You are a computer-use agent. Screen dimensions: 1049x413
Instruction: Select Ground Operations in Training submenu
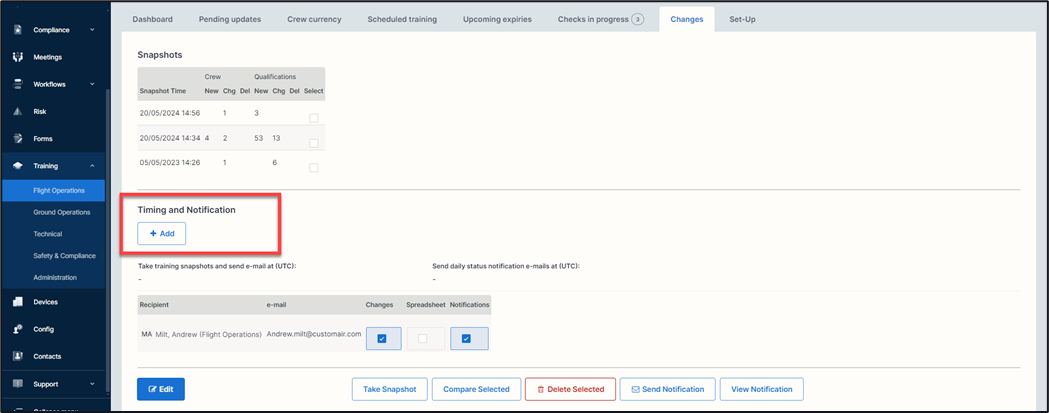(62, 212)
